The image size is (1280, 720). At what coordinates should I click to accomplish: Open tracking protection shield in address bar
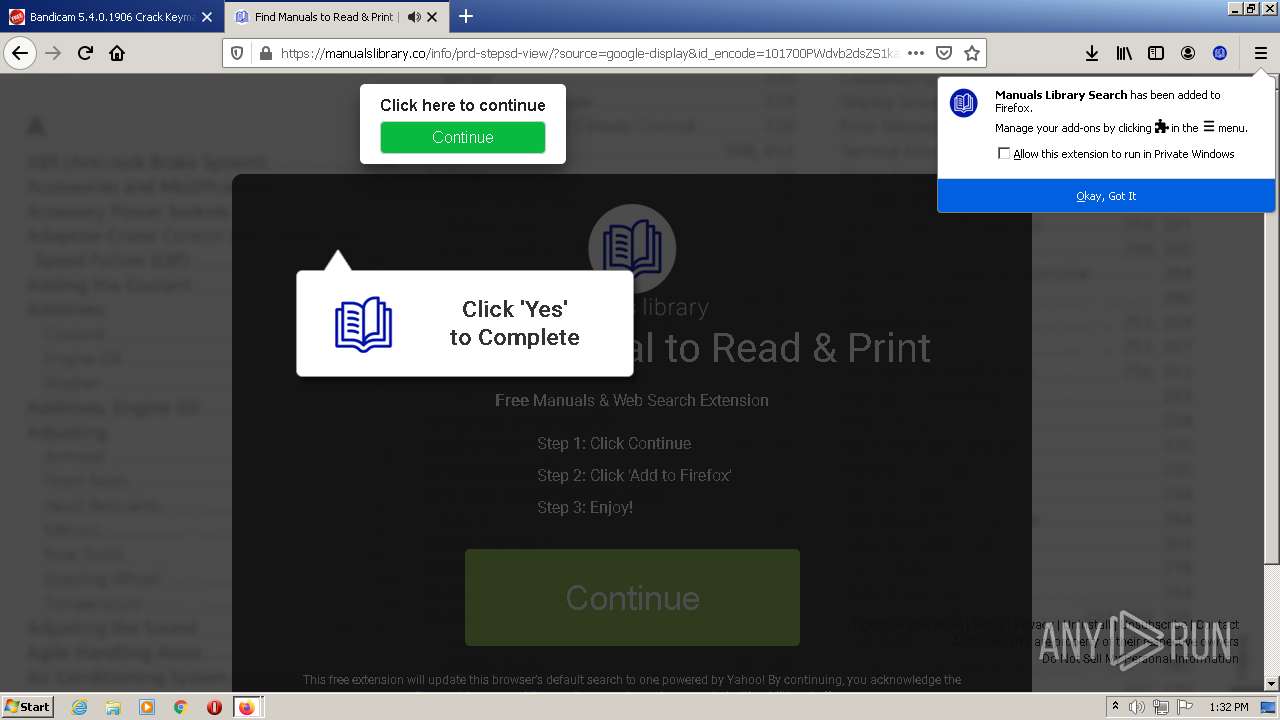pyautogui.click(x=237, y=53)
